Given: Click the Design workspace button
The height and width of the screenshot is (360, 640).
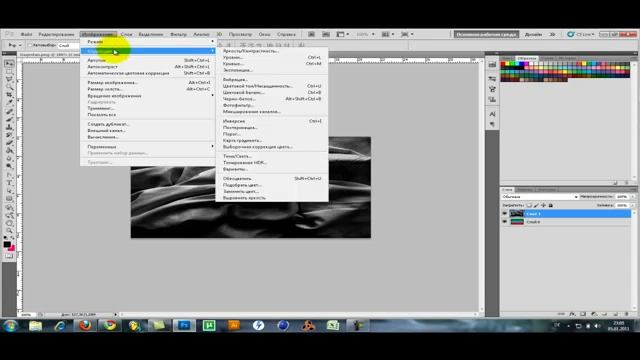Looking at the screenshot, I should [533, 34].
